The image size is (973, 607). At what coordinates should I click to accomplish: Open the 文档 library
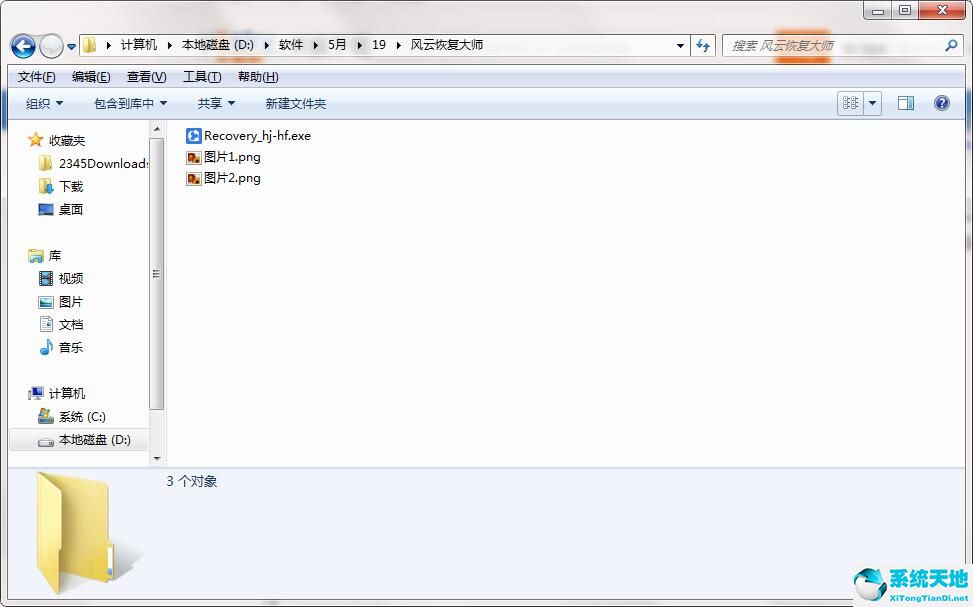coord(71,325)
